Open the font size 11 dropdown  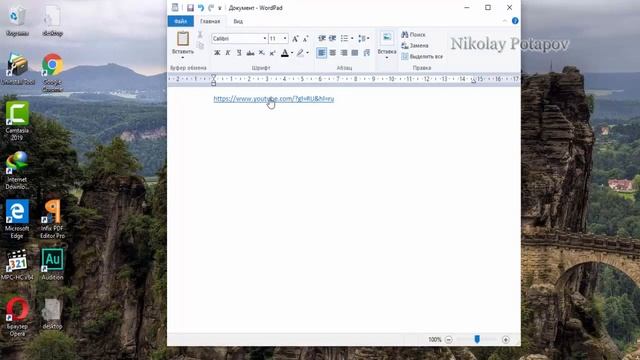point(285,38)
